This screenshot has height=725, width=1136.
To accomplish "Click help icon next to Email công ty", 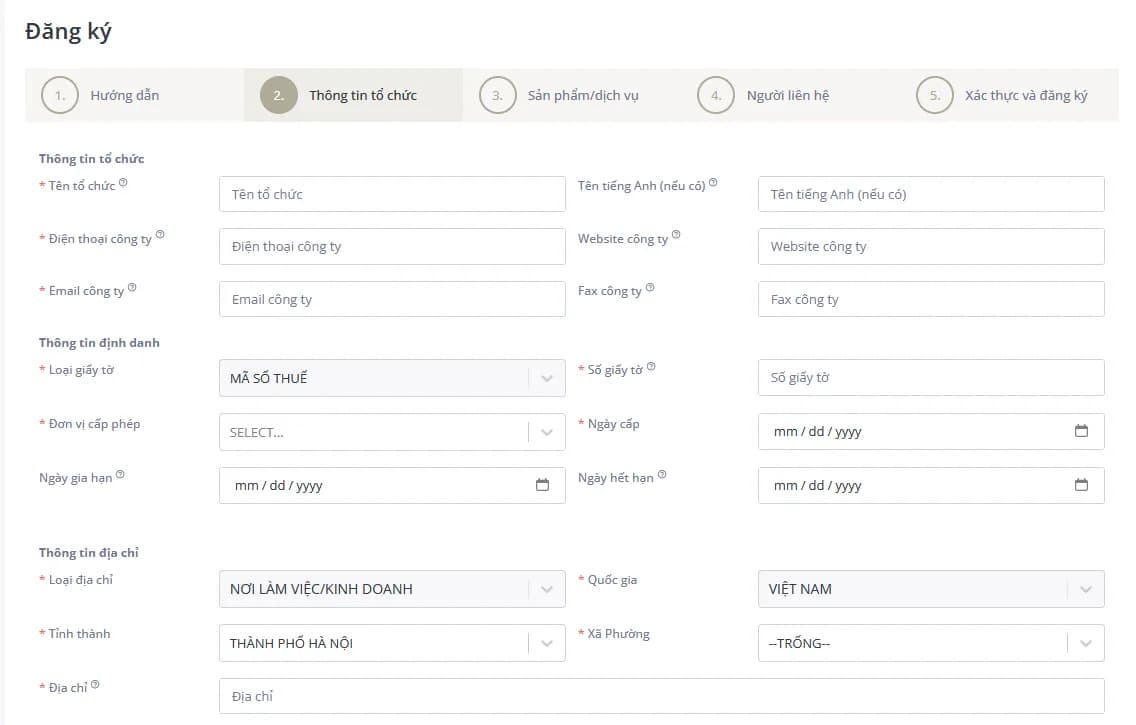I will [132, 288].
